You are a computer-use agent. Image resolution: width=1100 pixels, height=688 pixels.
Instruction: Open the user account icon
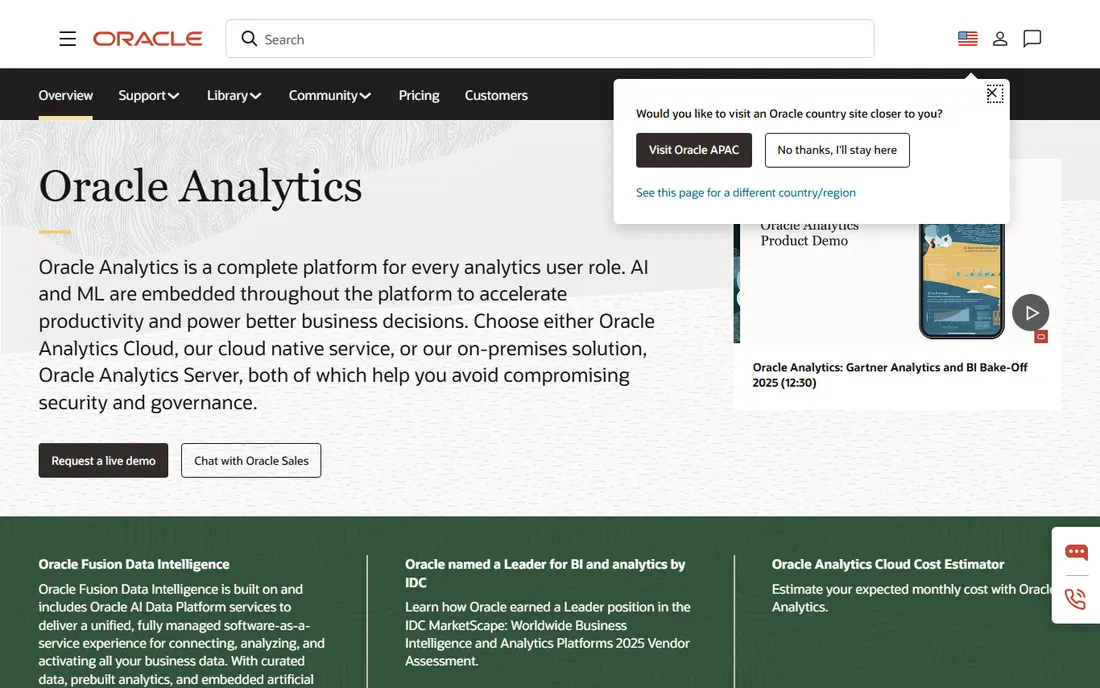click(1000, 39)
